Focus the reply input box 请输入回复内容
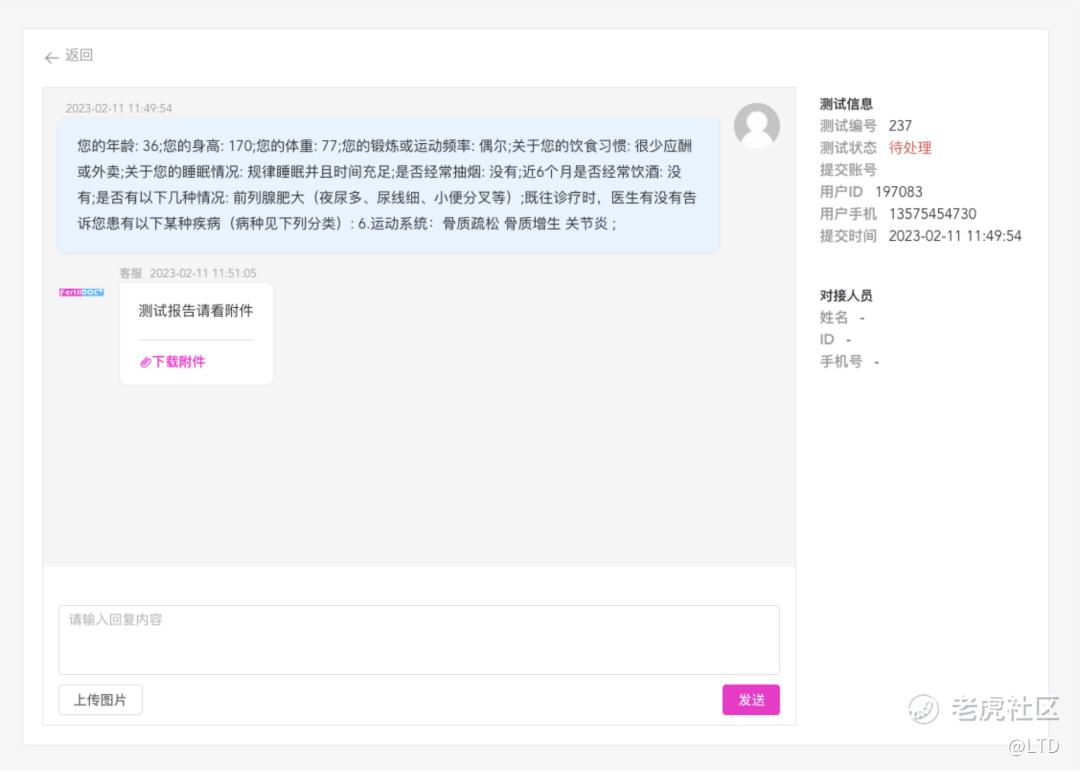This screenshot has height=771, width=1080. [419, 639]
